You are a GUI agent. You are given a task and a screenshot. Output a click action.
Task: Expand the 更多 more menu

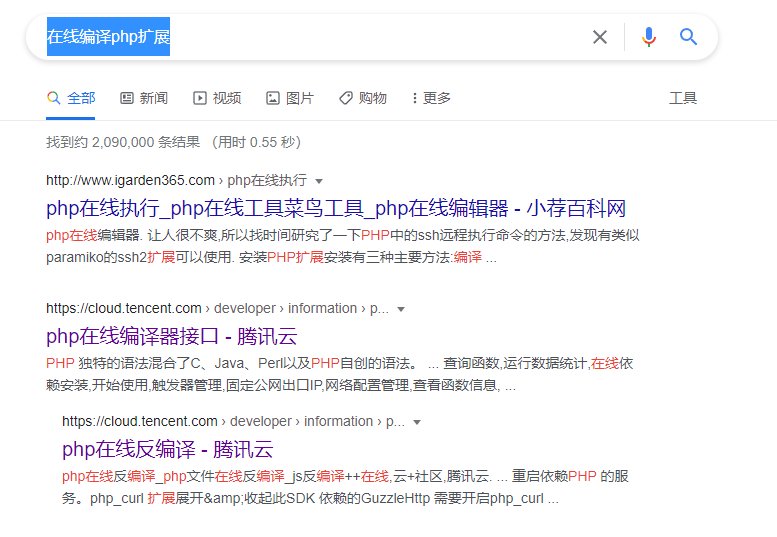[431, 98]
